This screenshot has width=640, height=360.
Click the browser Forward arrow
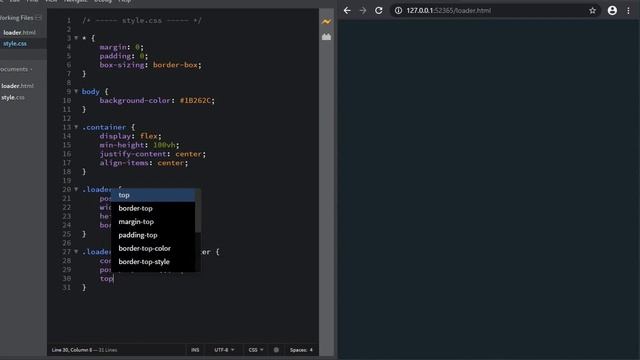point(363,11)
